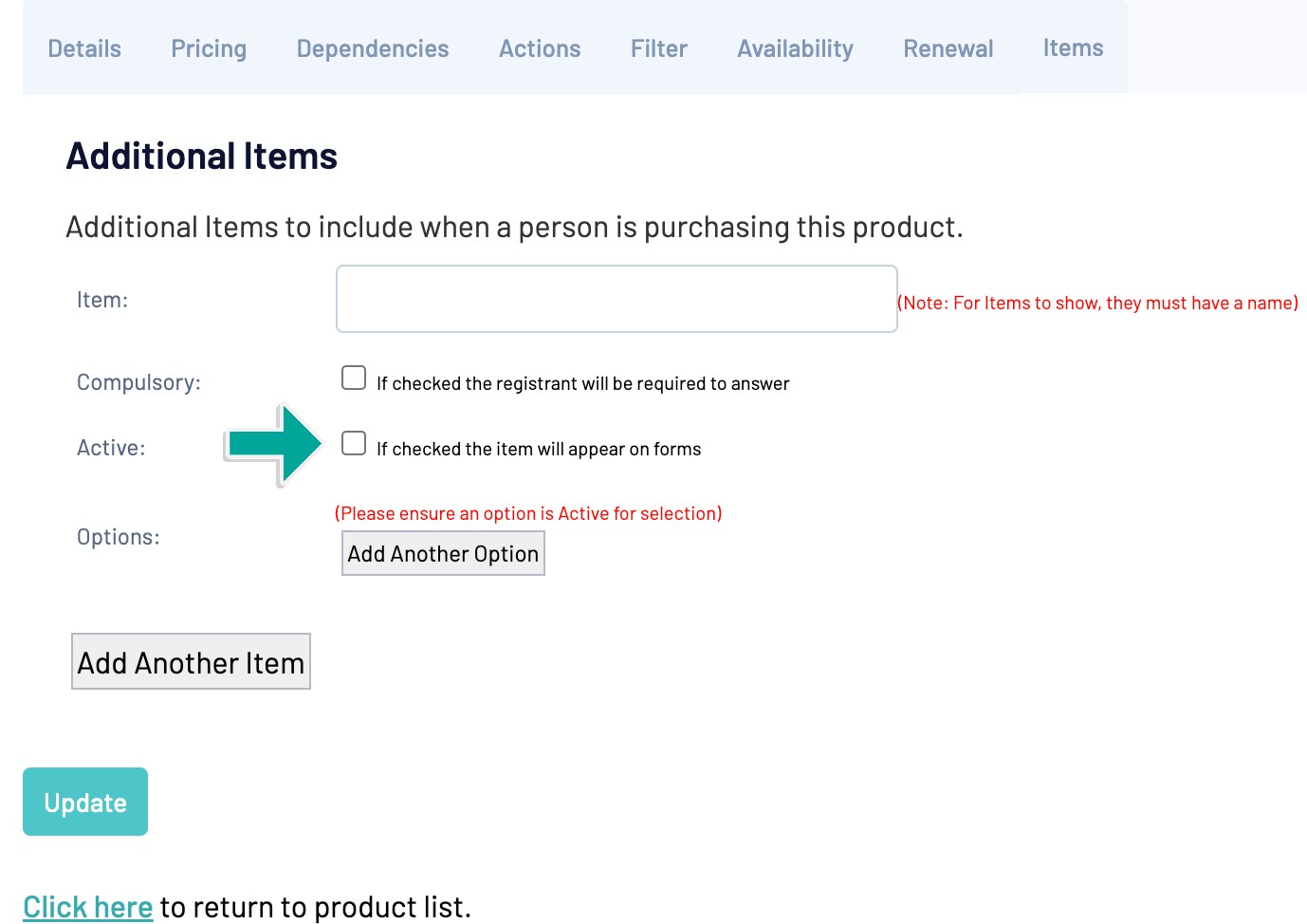Click the 'registrant will be required' checkbox text
The width and height of the screenshot is (1307, 924).
pyautogui.click(x=582, y=383)
